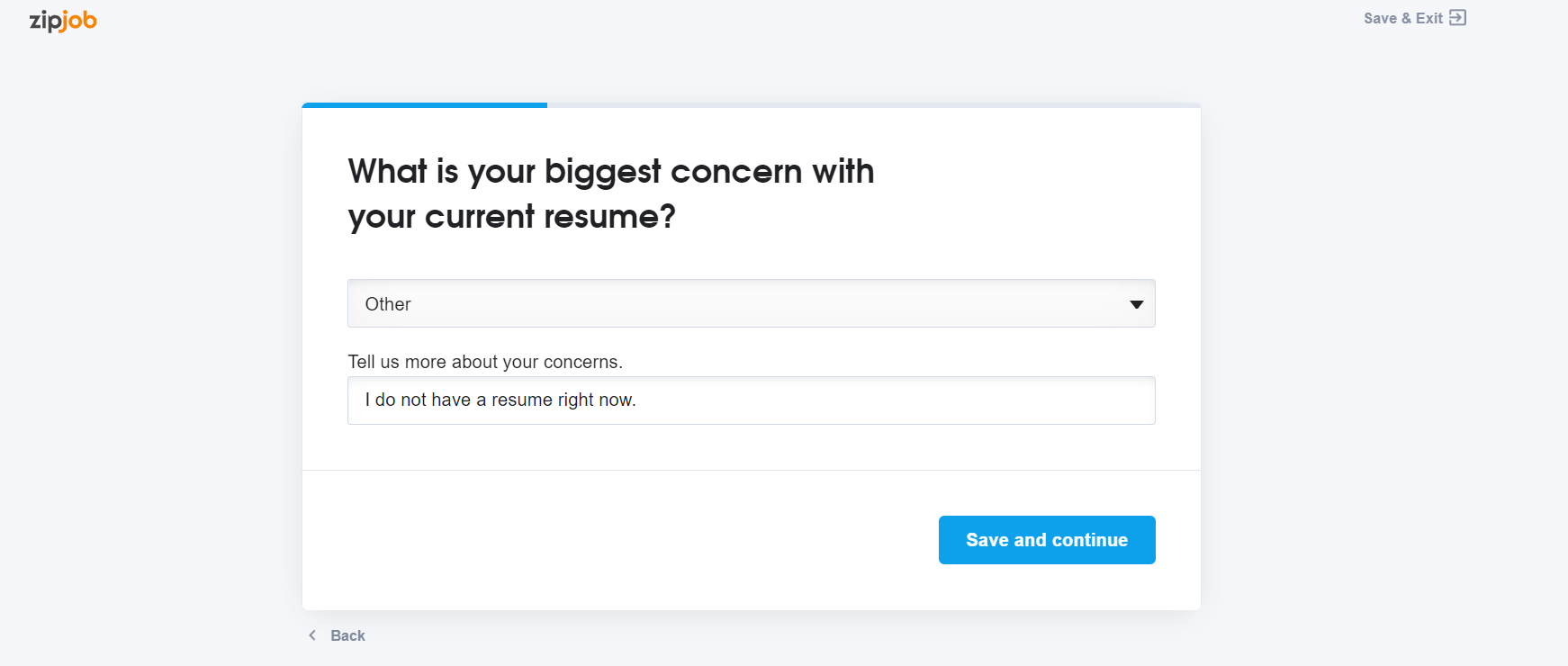1568x666 pixels.
Task: Click the "zip" part of the logo
Action: click(x=45, y=21)
